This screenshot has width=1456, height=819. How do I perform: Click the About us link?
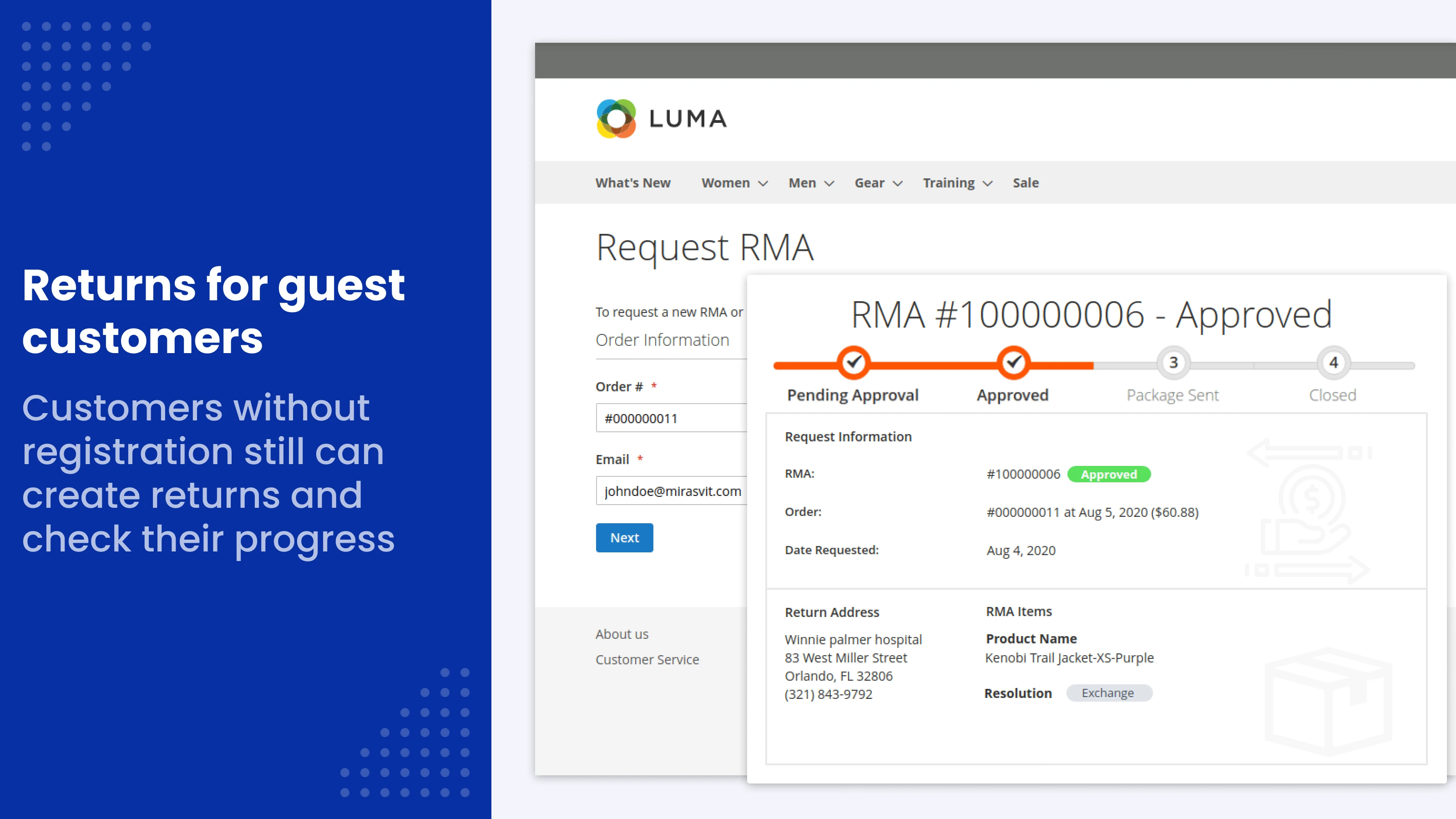tap(622, 634)
